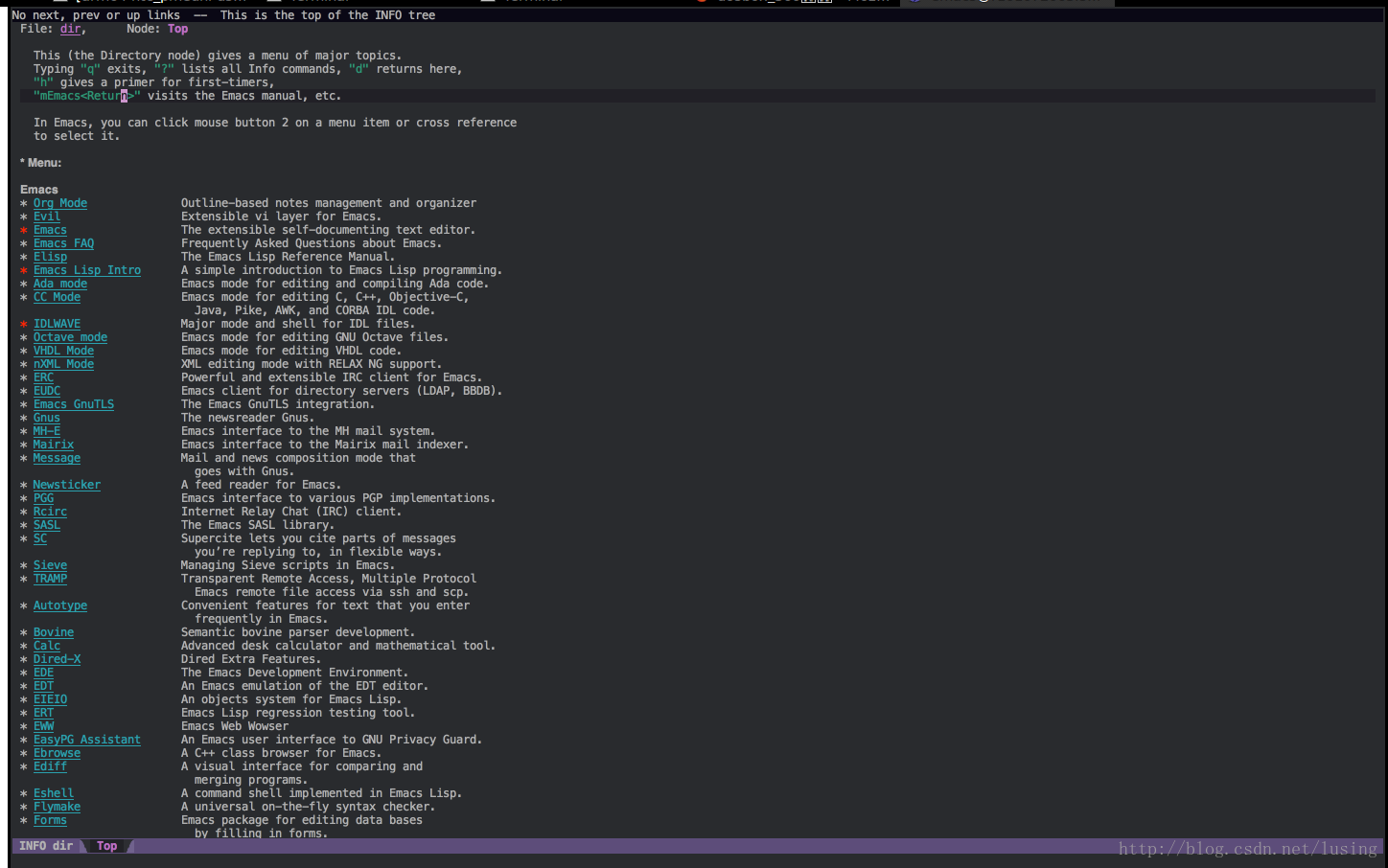Follow the Emacs manual link
1388x868 pixels.
point(50,230)
